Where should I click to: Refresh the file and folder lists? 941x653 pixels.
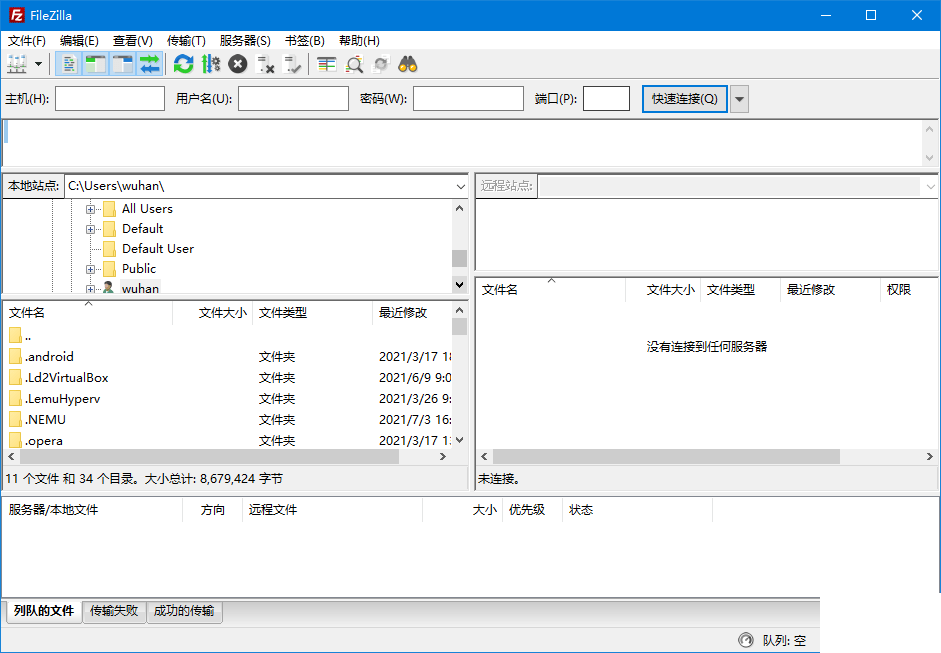(183, 63)
